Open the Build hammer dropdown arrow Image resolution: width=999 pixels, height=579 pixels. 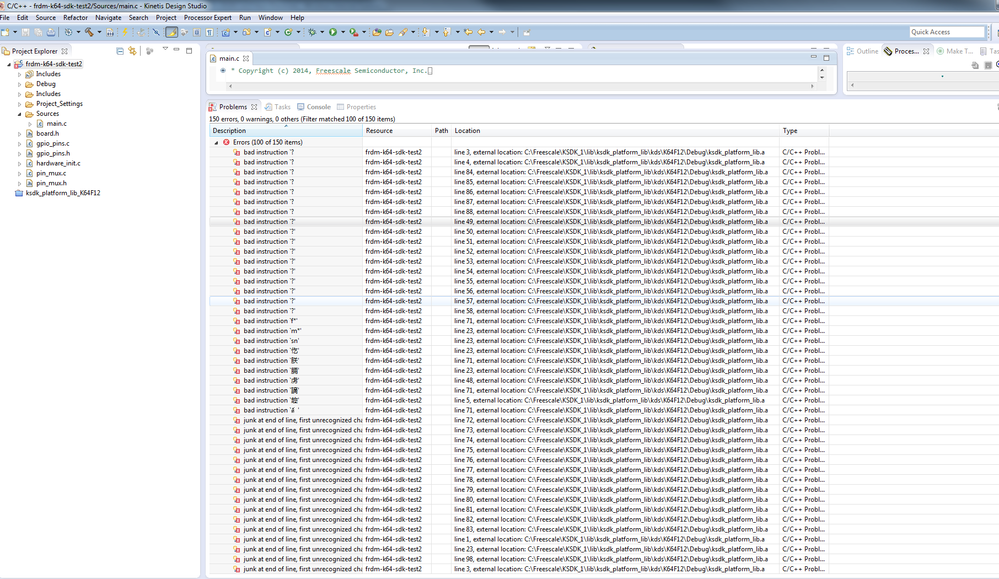tap(99, 32)
